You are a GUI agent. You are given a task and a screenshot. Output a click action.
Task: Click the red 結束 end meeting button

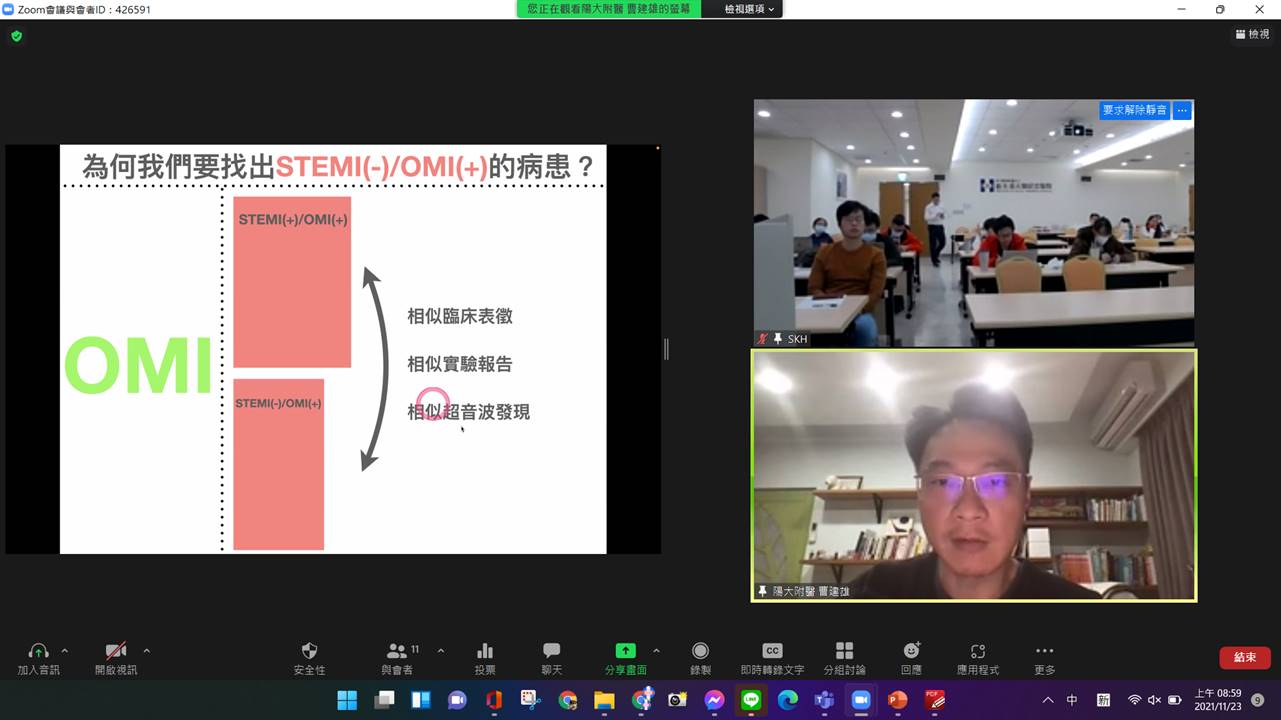(1243, 657)
